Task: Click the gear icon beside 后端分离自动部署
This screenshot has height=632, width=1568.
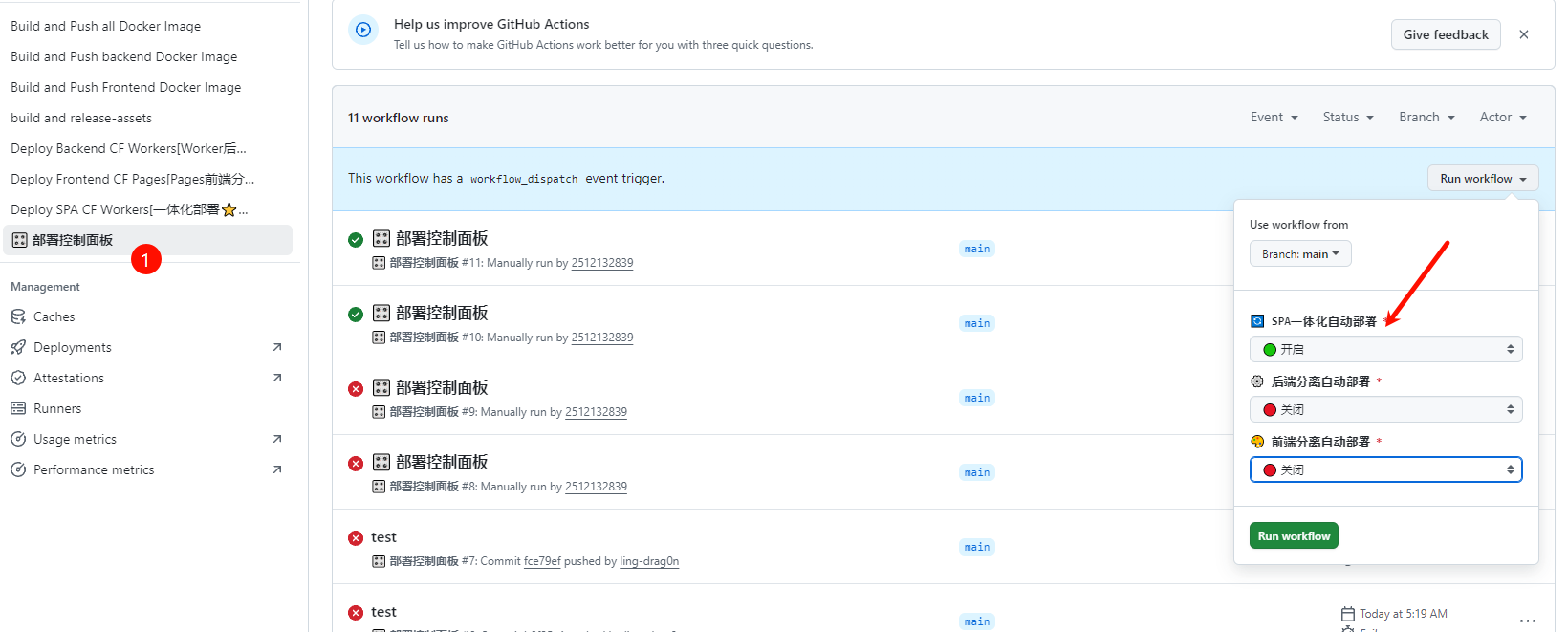Action: pyautogui.click(x=1257, y=381)
